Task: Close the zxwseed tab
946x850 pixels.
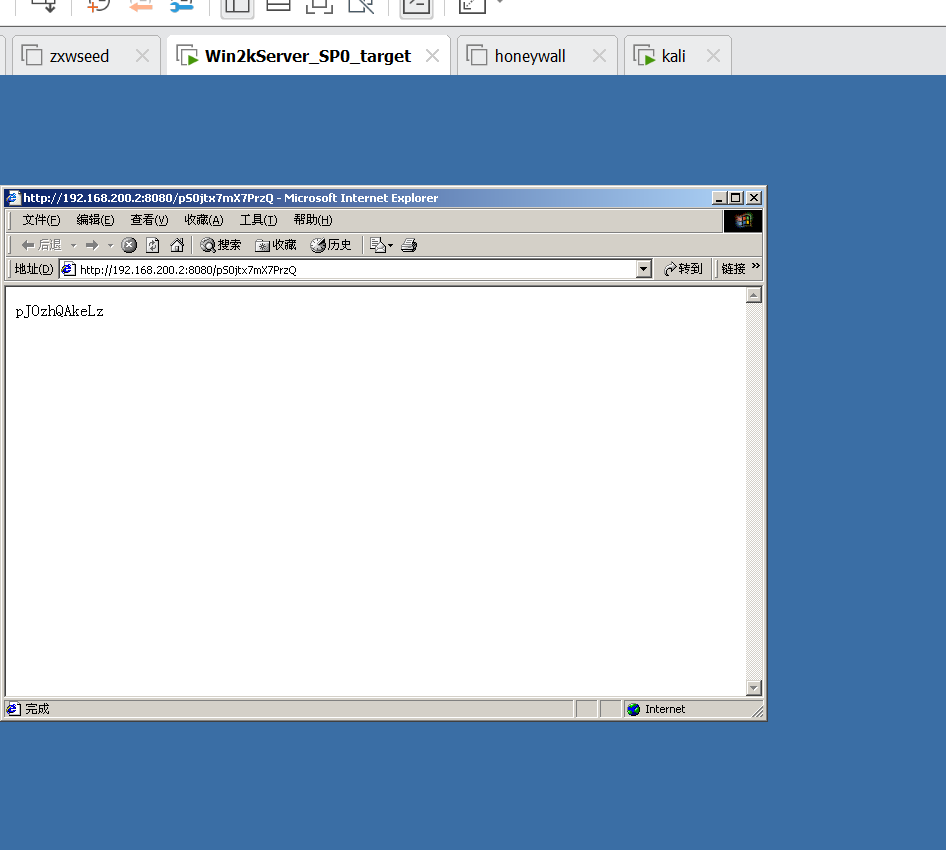Action: 142,56
